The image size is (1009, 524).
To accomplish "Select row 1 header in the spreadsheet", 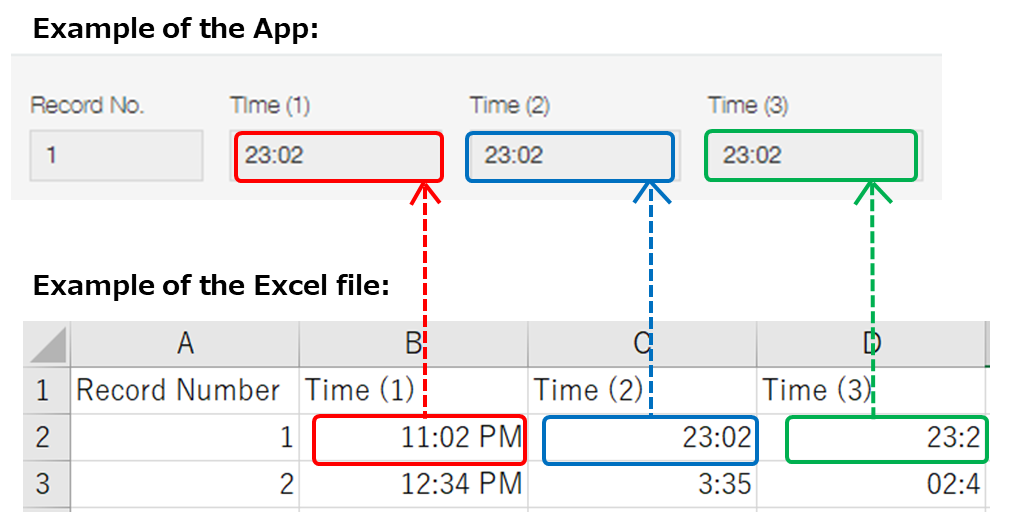I will point(43,390).
